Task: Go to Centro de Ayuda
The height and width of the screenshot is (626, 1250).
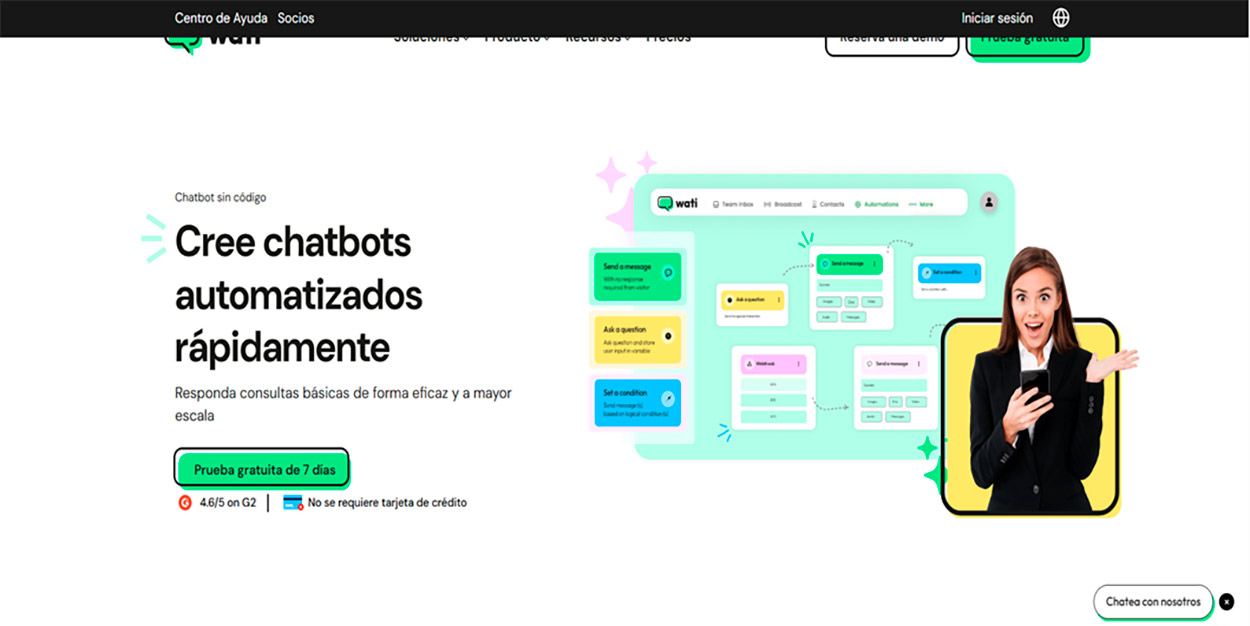Action: tap(221, 18)
